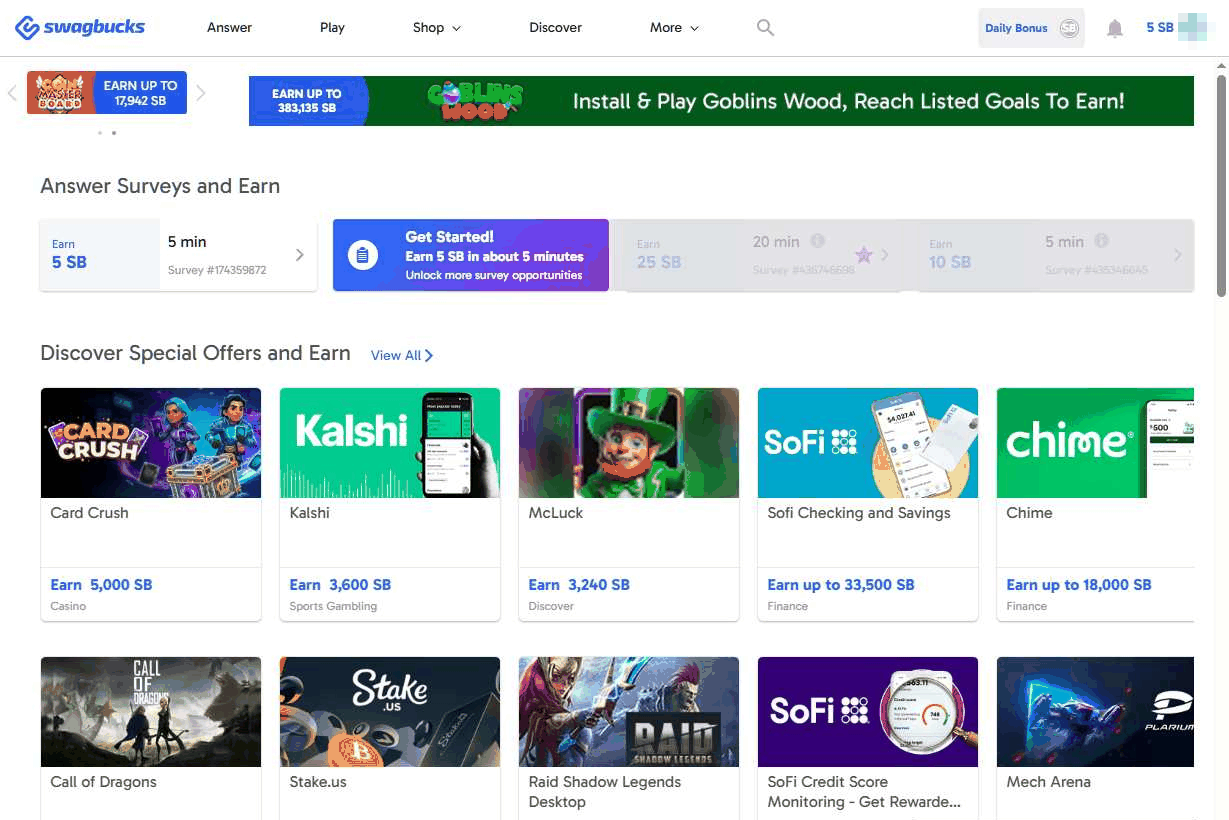
Task: Expand the Shop menu
Action: [437, 28]
